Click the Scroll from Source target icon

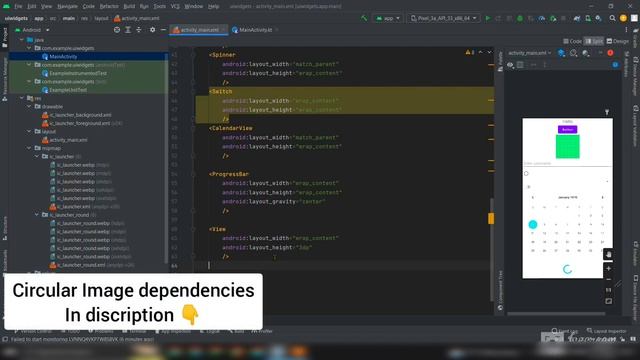pyautogui.click(x=117, y=30)
